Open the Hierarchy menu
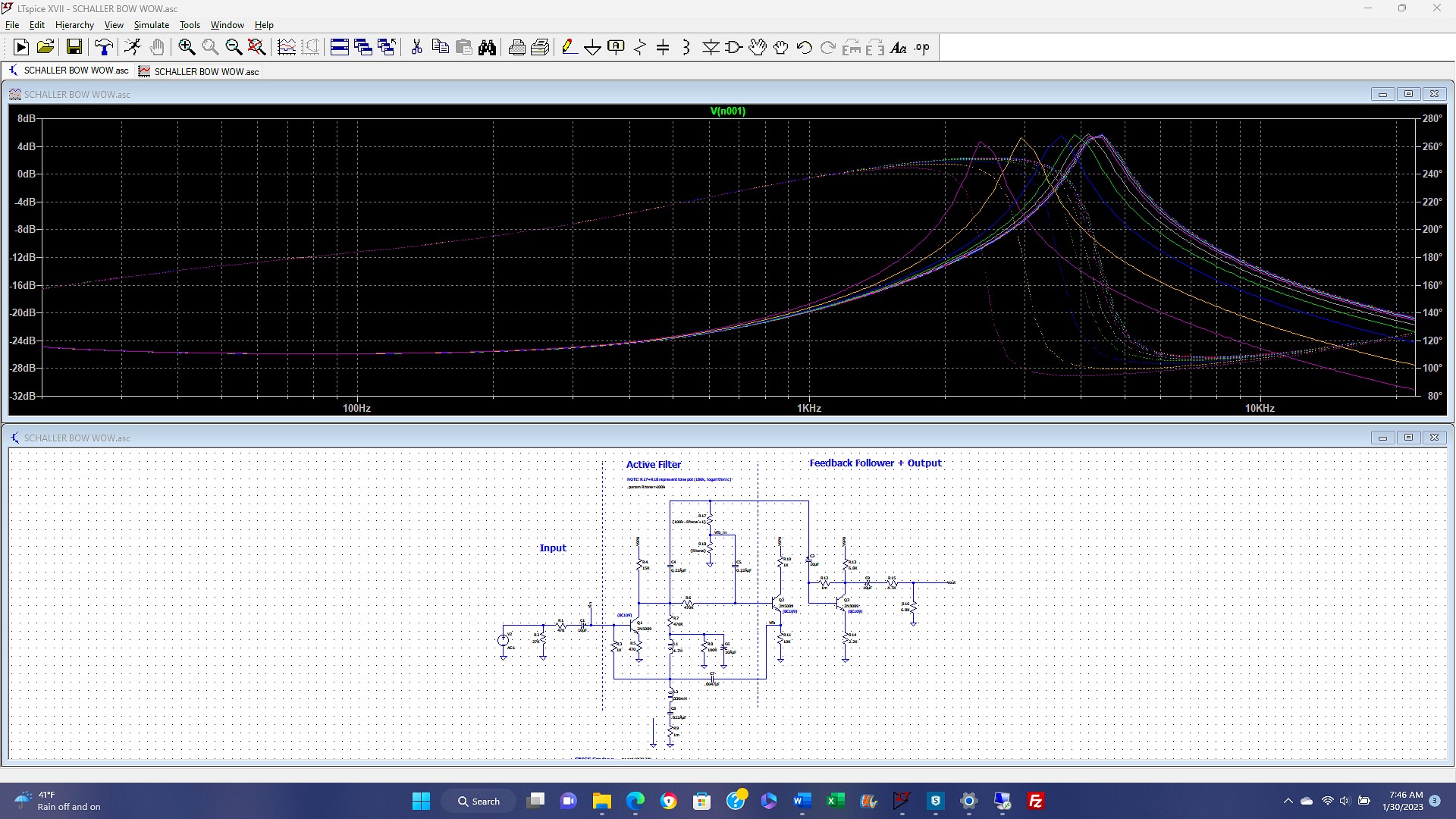 74,25
